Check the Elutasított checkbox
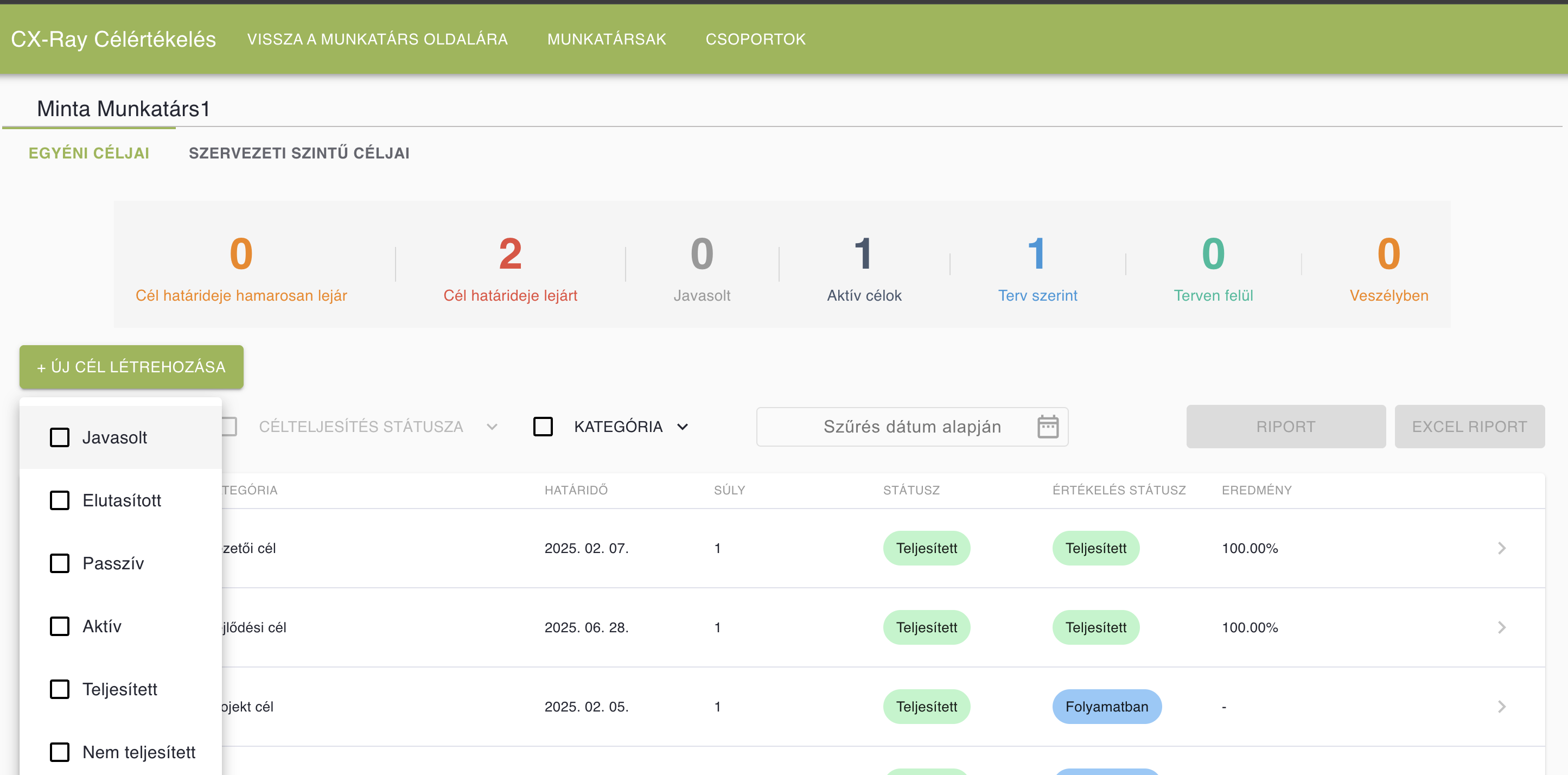1568x775 pixels. coord(60,500)
